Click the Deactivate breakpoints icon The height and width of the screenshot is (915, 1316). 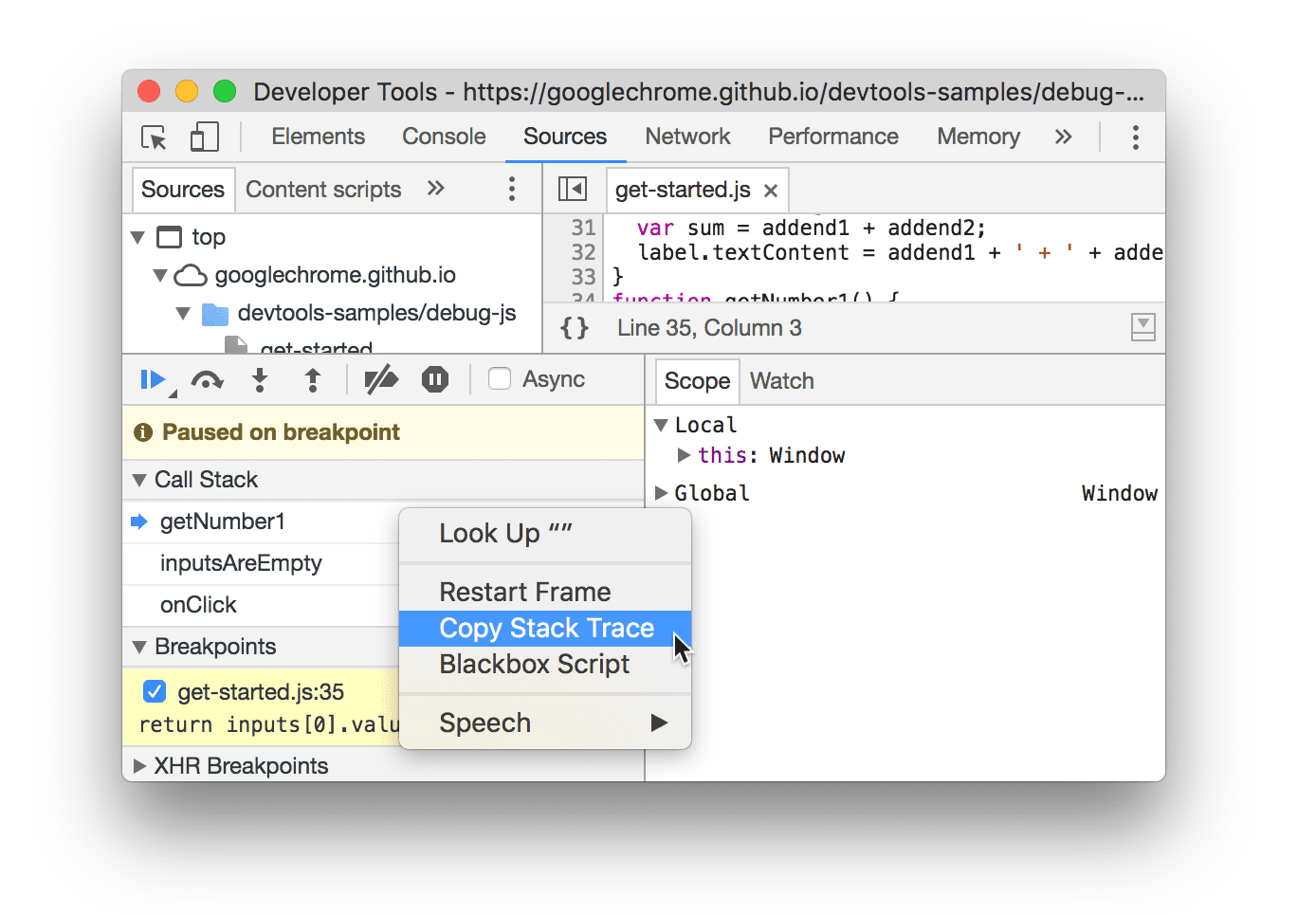point(381,379)
